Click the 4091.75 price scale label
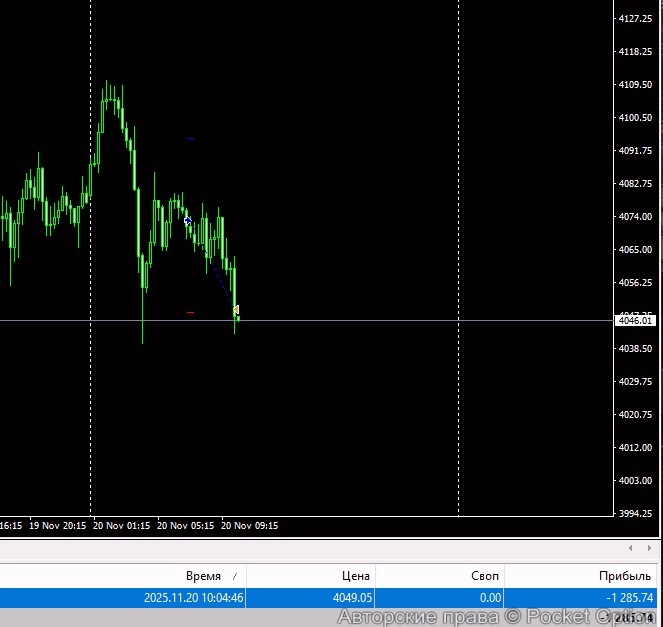The image size is (663, 627). click(x=635, y=151)
